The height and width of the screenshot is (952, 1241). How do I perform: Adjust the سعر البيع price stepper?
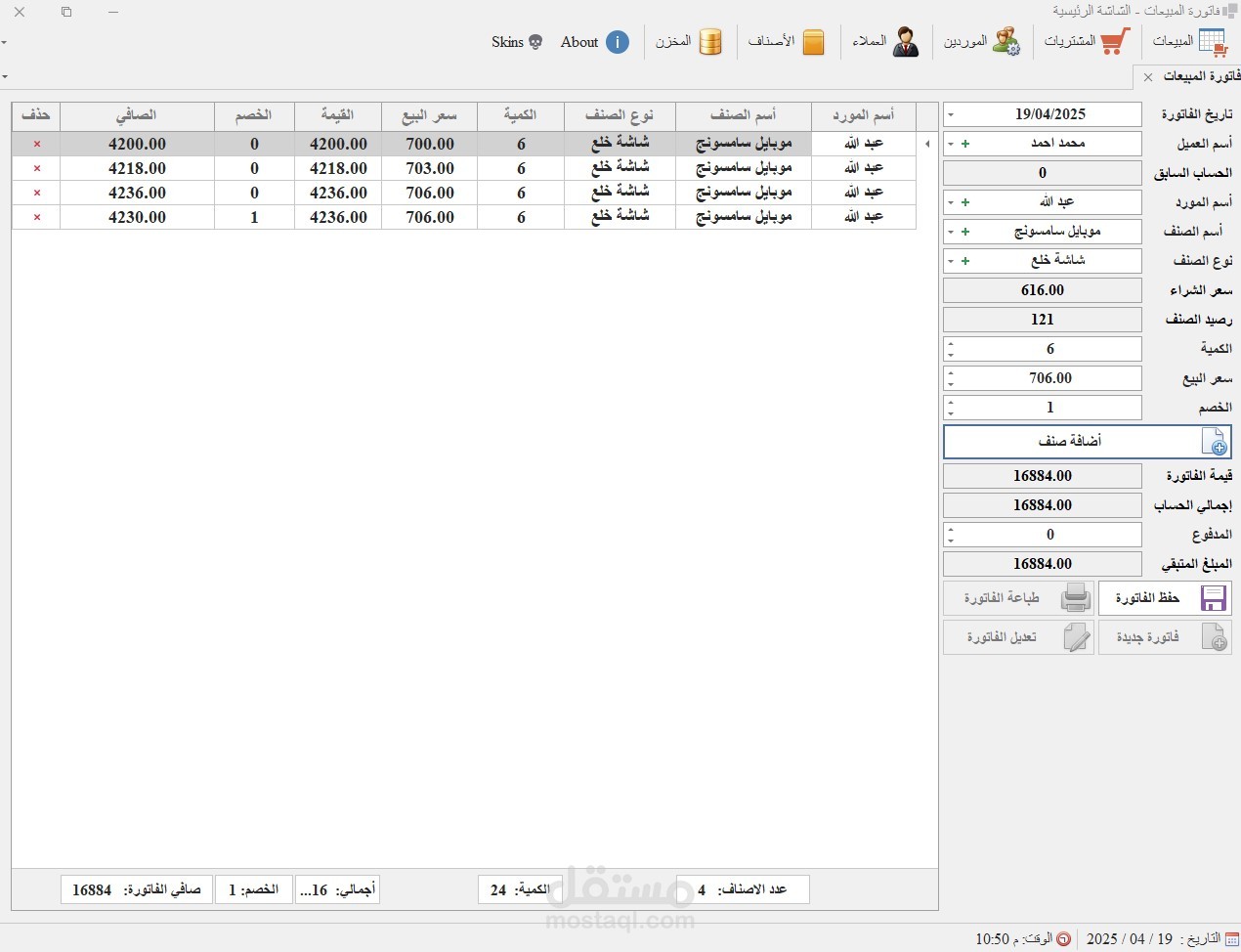coord(951,378)
